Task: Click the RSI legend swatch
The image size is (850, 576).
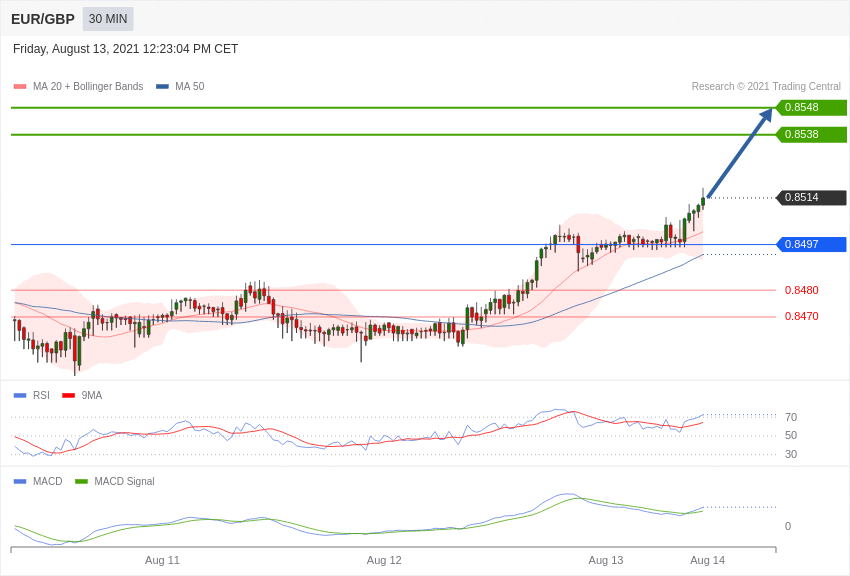Action: pyautogui.click(x=20, y=396)
